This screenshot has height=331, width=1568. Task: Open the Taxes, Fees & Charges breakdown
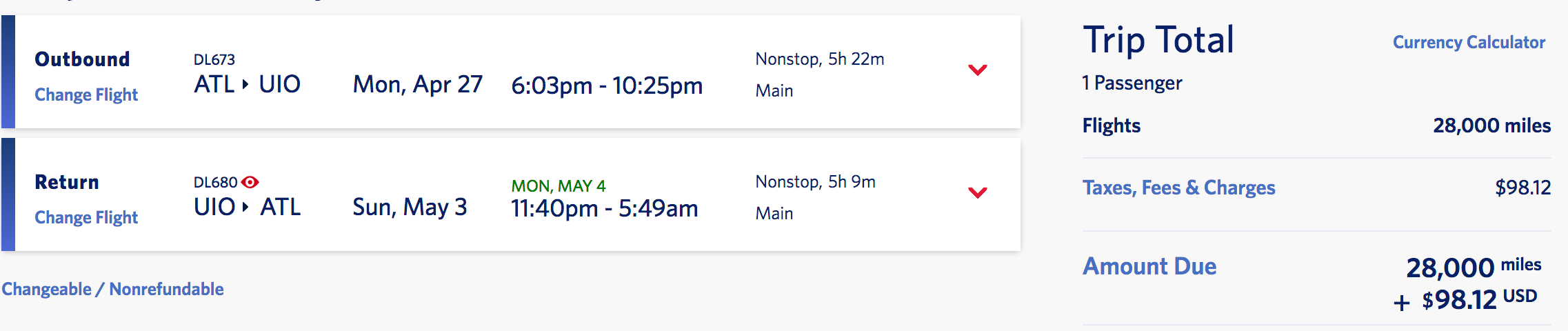point(1178,188)
